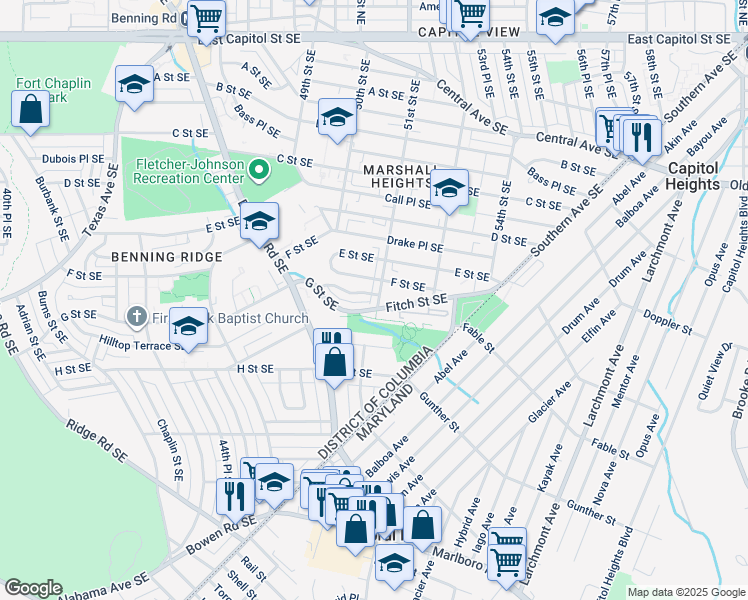Click the school marker near A St SE and Texas Ave
The width and height of the screenshot is (748, 600).
click(135, 86)
